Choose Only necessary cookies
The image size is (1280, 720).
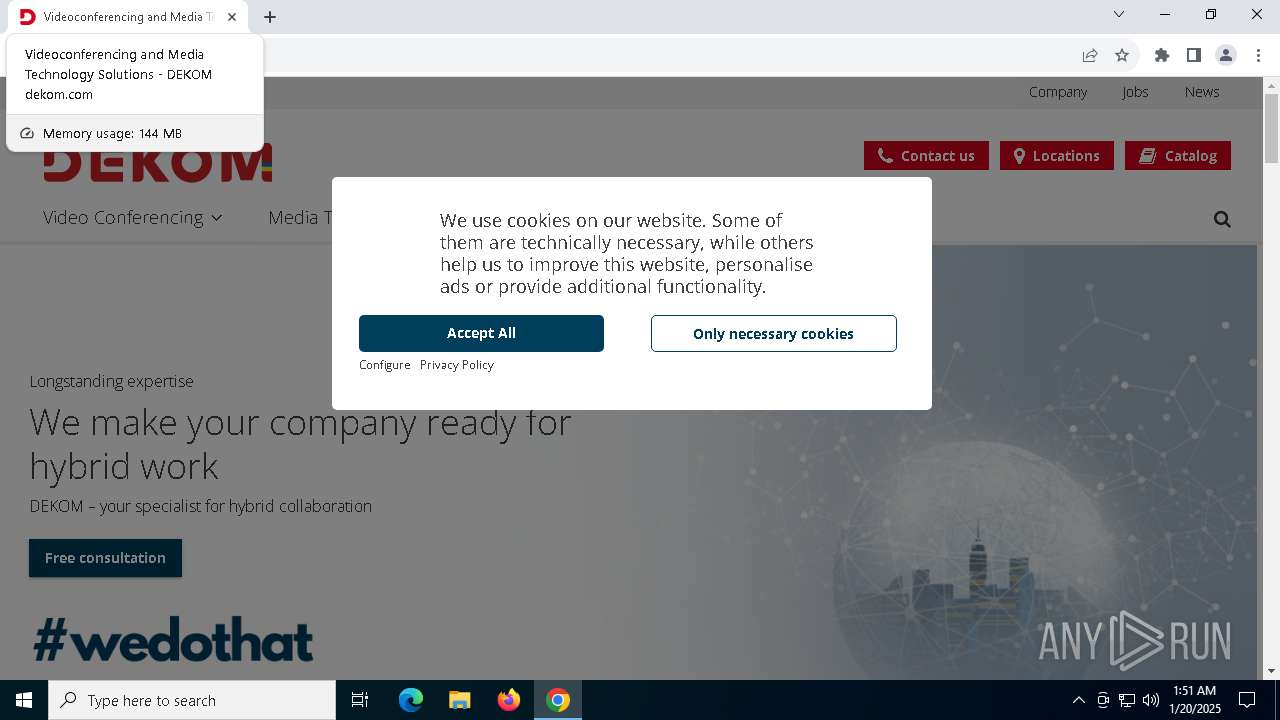pos(773,333)
